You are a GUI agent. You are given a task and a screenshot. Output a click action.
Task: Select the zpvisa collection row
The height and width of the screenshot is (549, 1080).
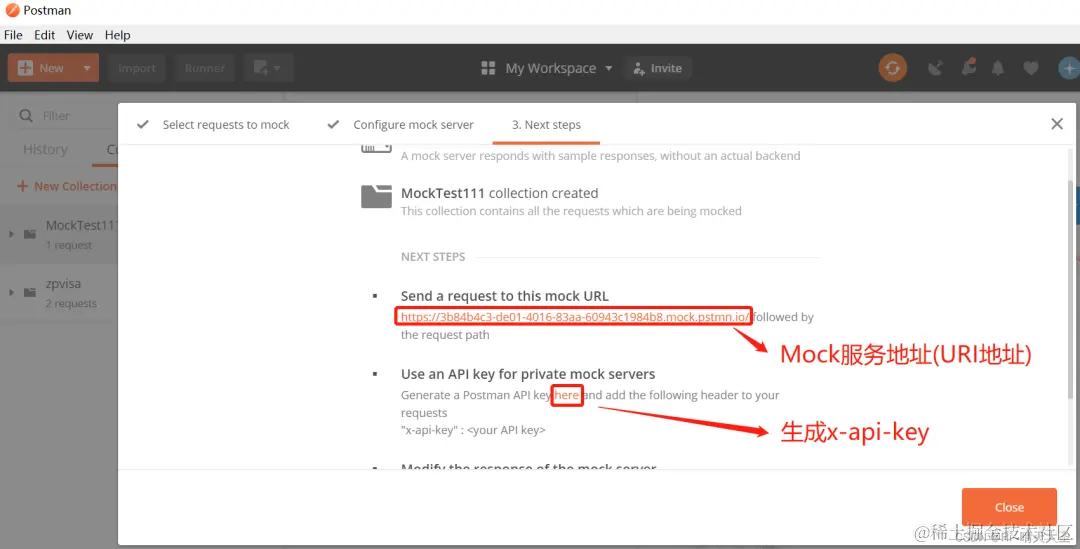(59, 293)
